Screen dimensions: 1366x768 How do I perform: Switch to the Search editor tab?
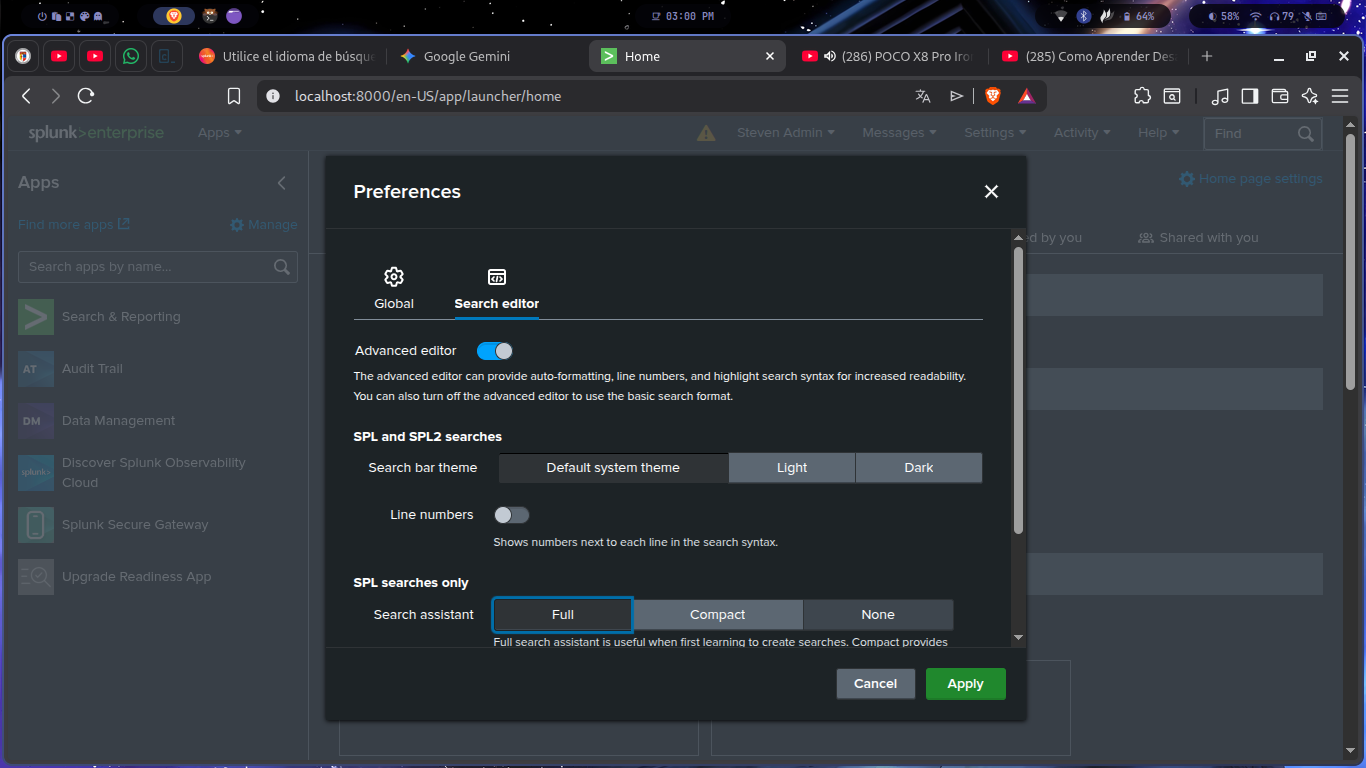496,288
